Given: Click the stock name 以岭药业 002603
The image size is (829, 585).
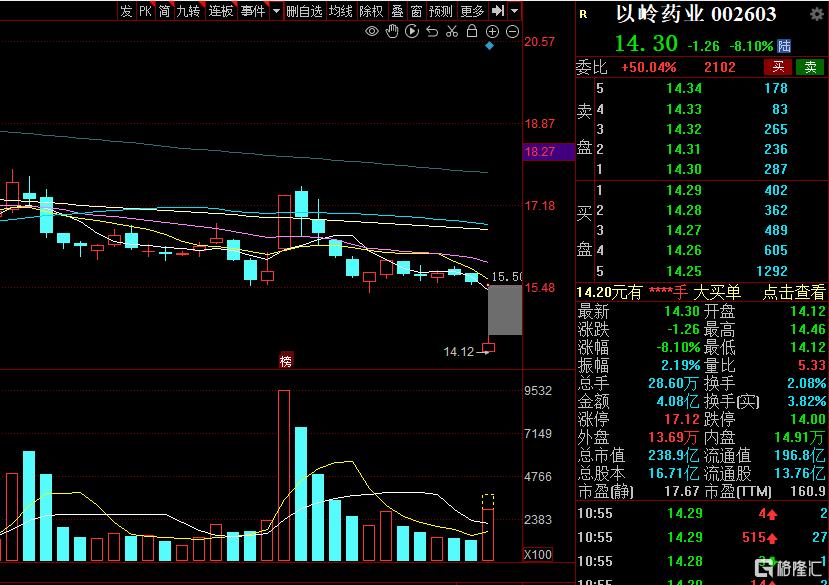Looking at the screenshot, I should [696, 14].
